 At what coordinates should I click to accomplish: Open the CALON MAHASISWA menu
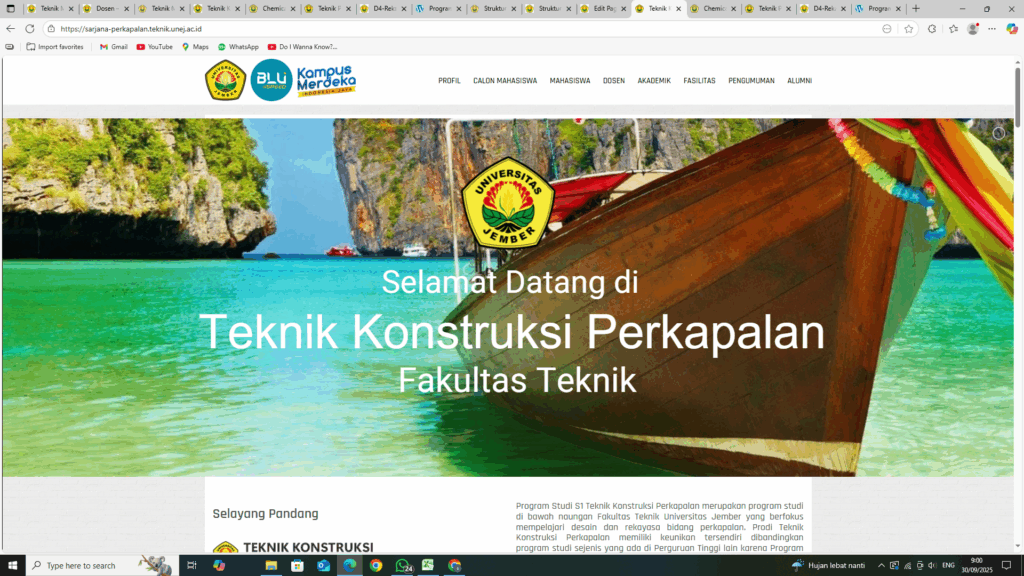pos(505,81)
